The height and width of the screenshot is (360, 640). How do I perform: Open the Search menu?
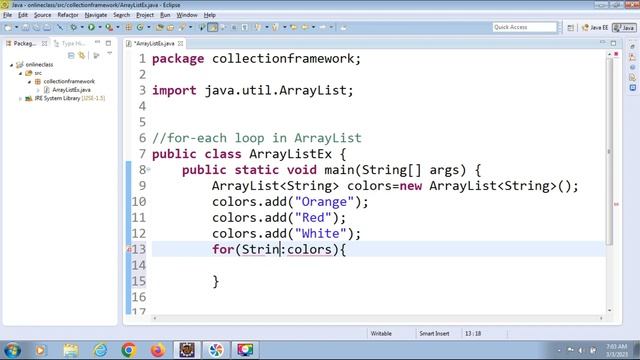click(122, 15)
